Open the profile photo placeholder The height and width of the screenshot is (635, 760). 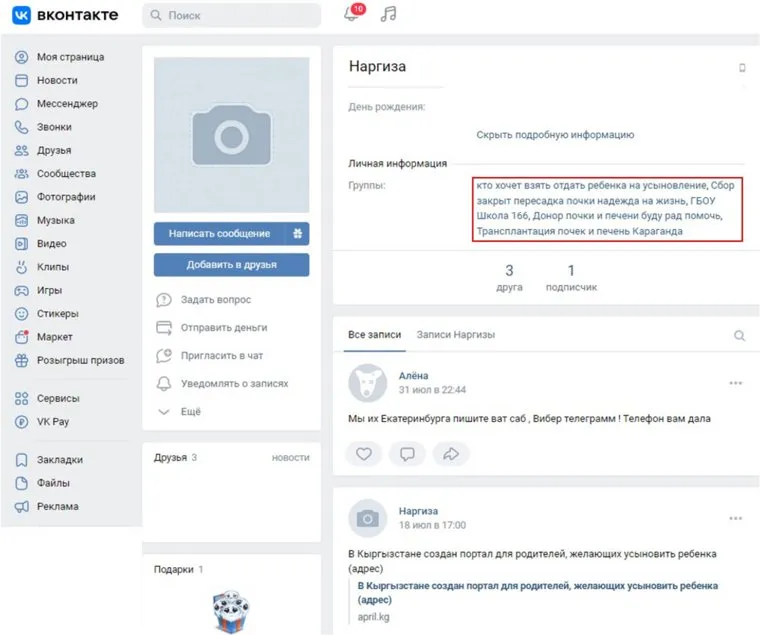(231, 135)
